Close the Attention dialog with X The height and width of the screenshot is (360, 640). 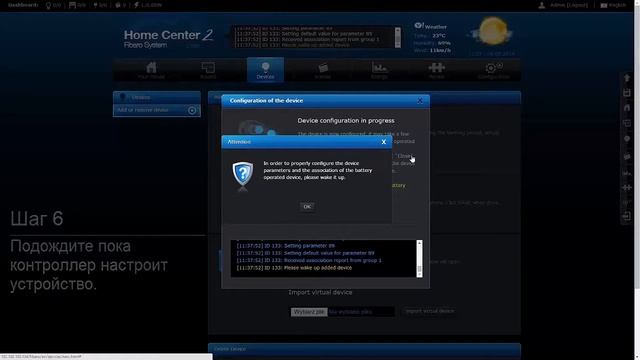(x=384, y=142)
